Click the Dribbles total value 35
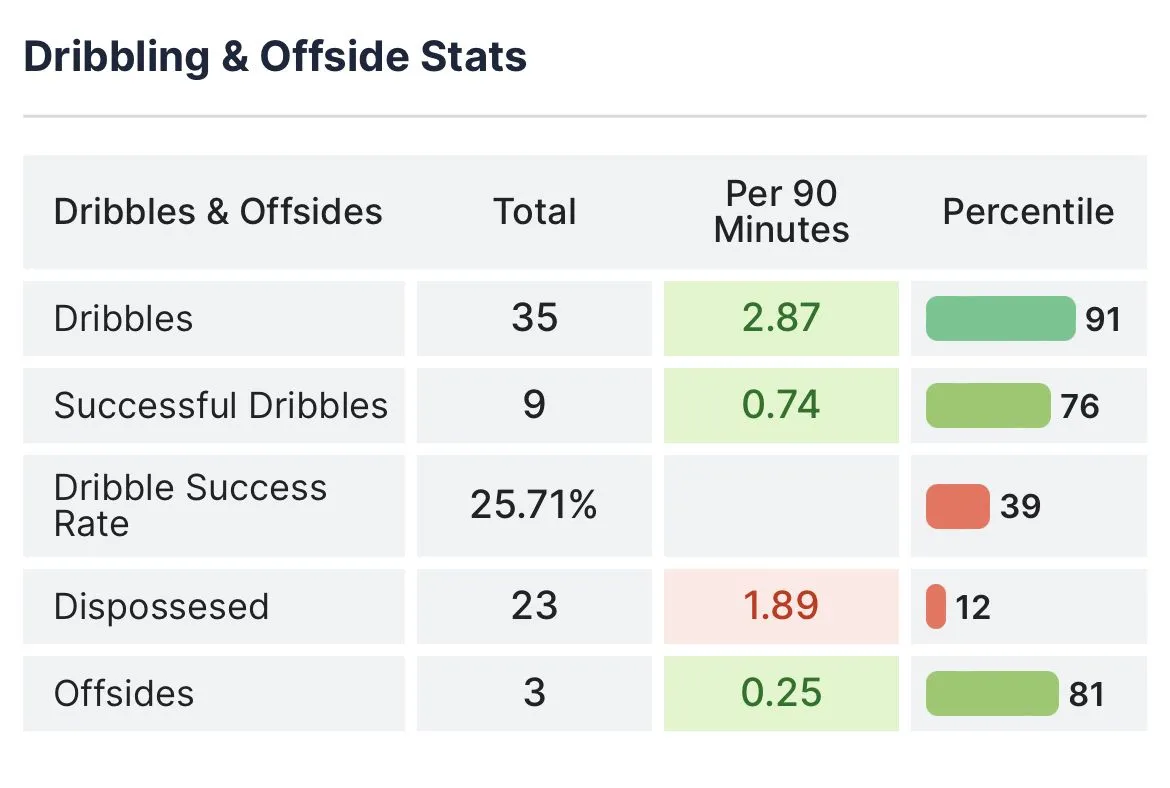The height and width of the screenshot is (788, 1170). tap(534, 319)
